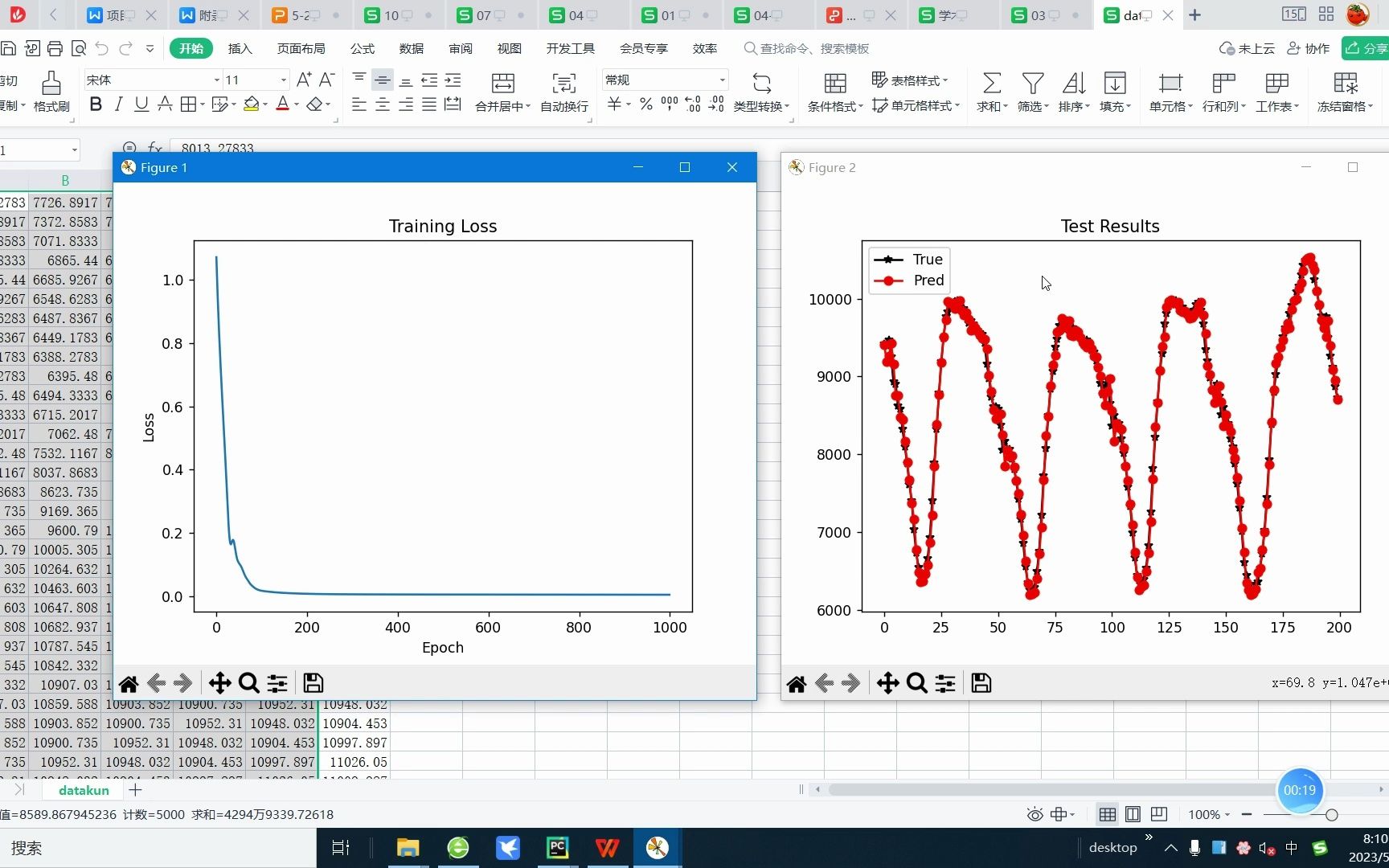Screen dimensions: 1389x868
Task: Open the Formulas (公式) ribbon tab
Action: 363,49
